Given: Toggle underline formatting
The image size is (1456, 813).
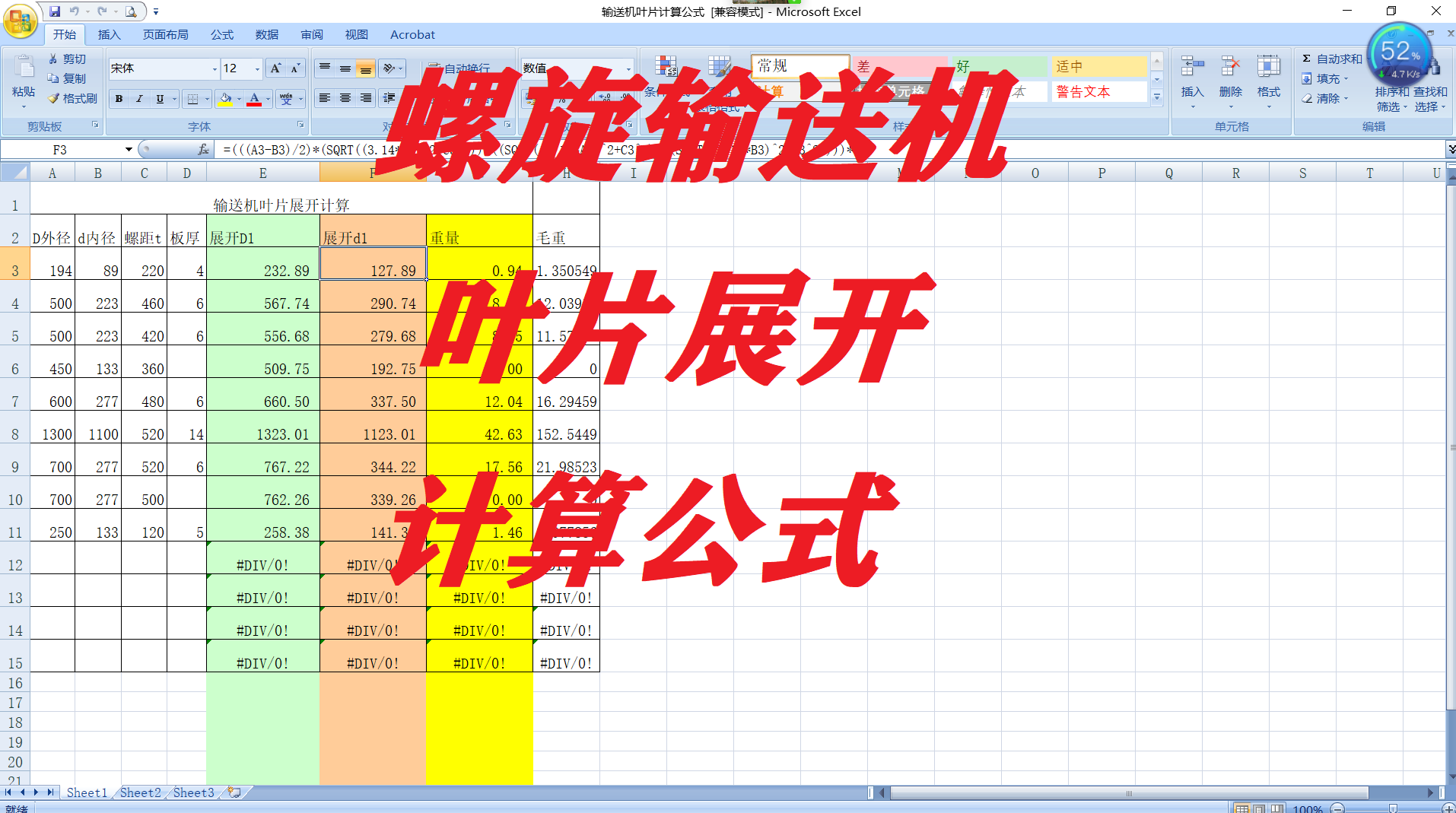Looking at the screenshot, I should point(159,98).
